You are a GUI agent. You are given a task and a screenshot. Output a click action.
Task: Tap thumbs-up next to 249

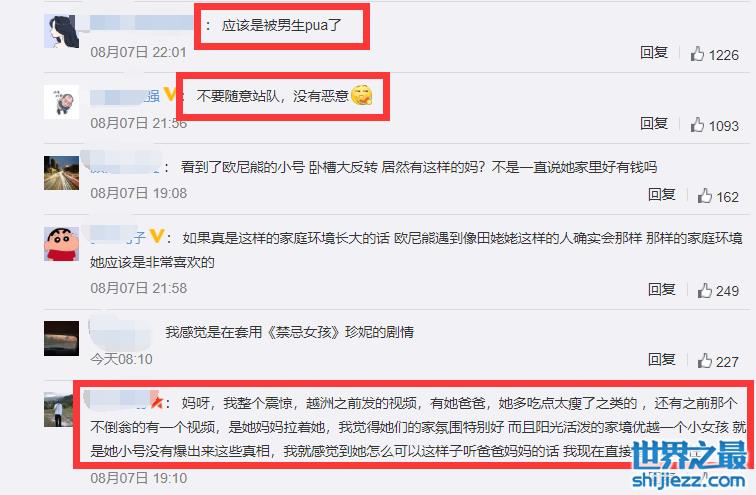(704, 290)
